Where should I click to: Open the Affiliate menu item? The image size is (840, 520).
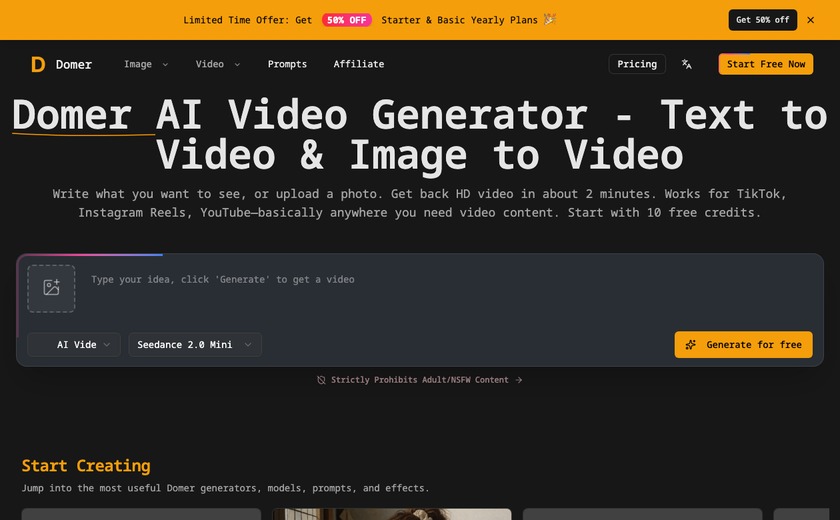(x=358, y=64)
